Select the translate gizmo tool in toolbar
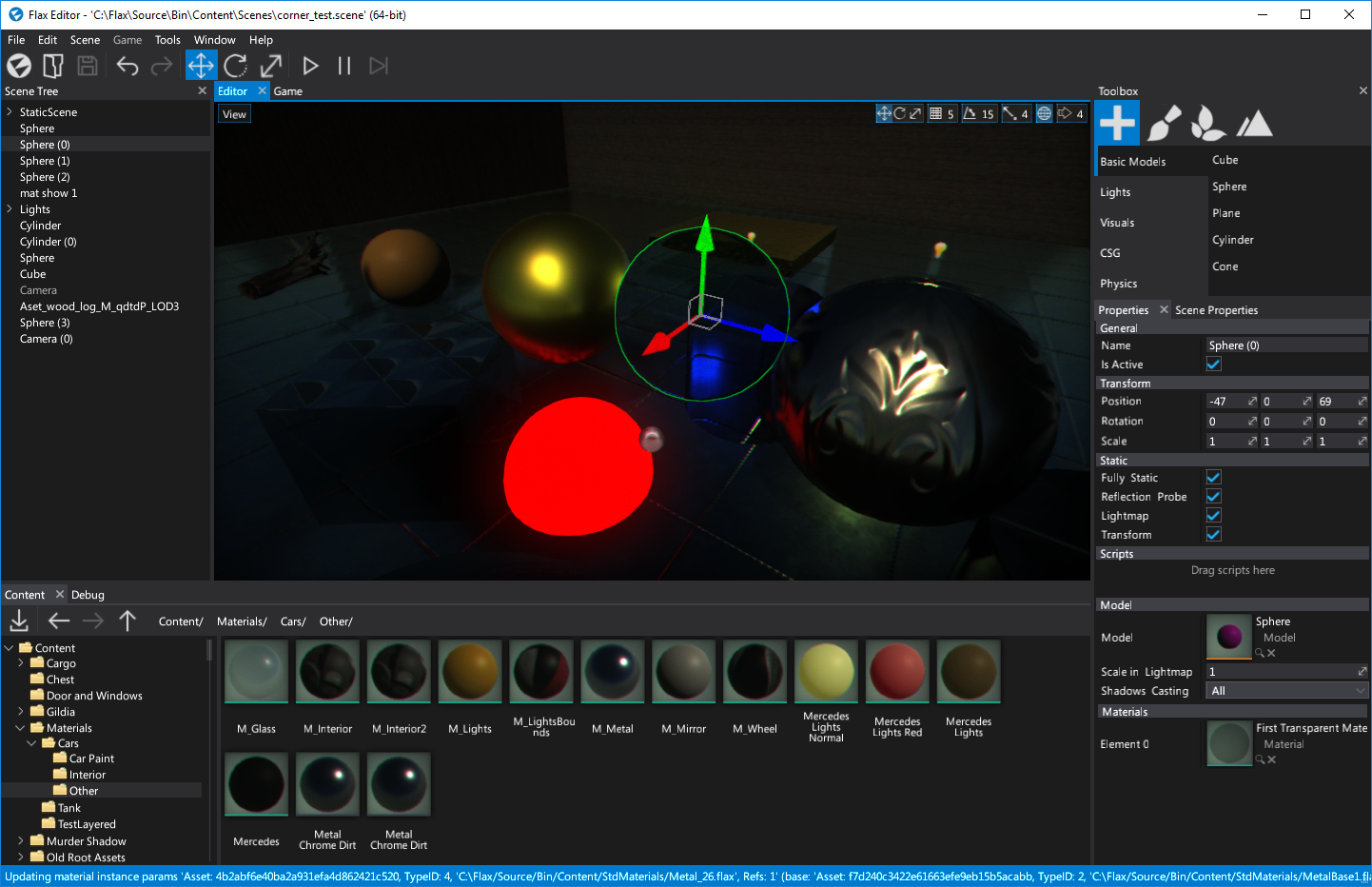Screen dimensions: 1372x887 [x=201, y=66]
